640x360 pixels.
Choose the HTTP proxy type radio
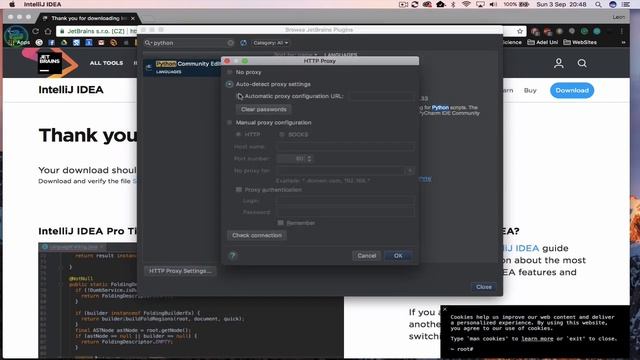tap(238, 134)
